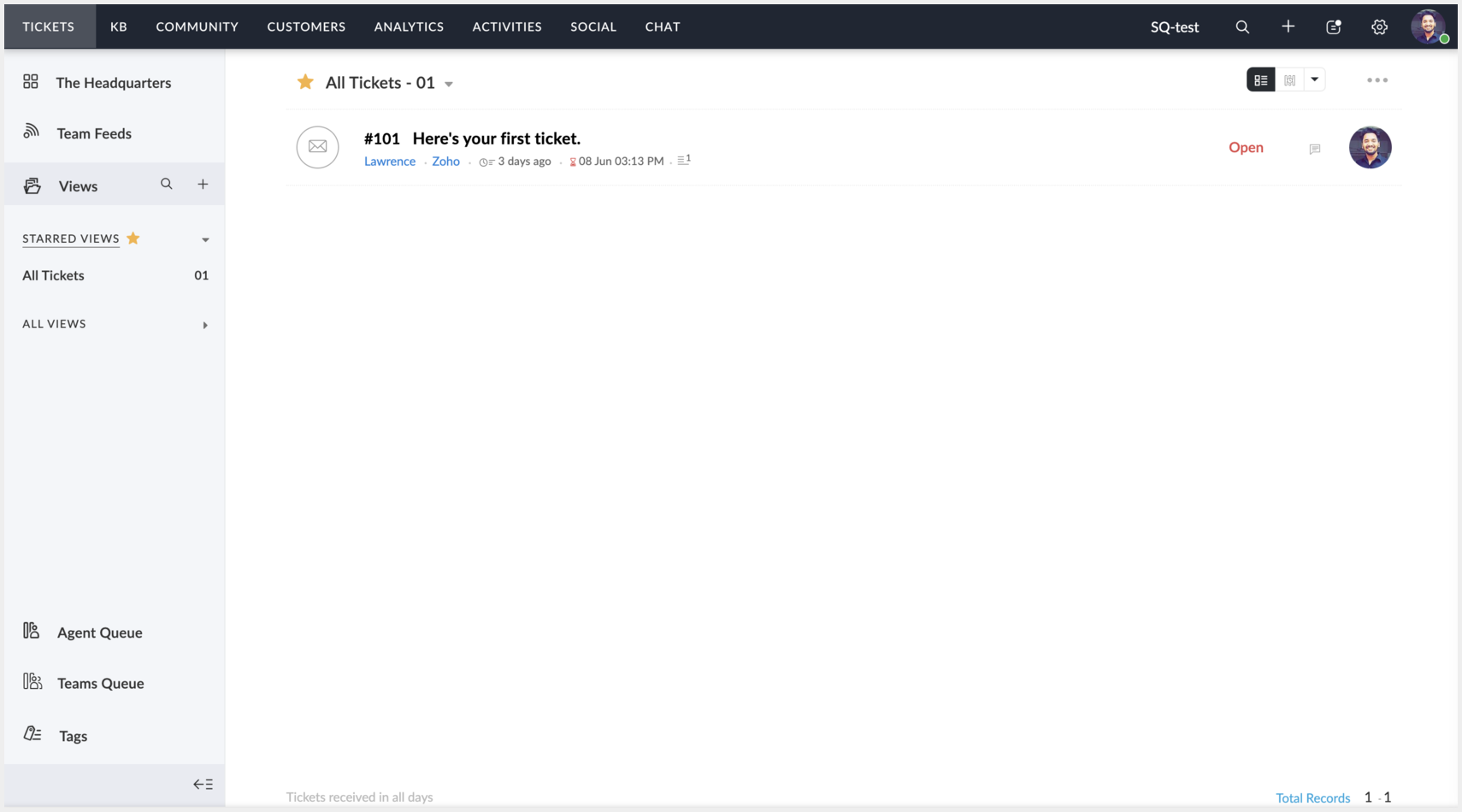
Task: Go to the Tickets tab
Action: point(49,26)
